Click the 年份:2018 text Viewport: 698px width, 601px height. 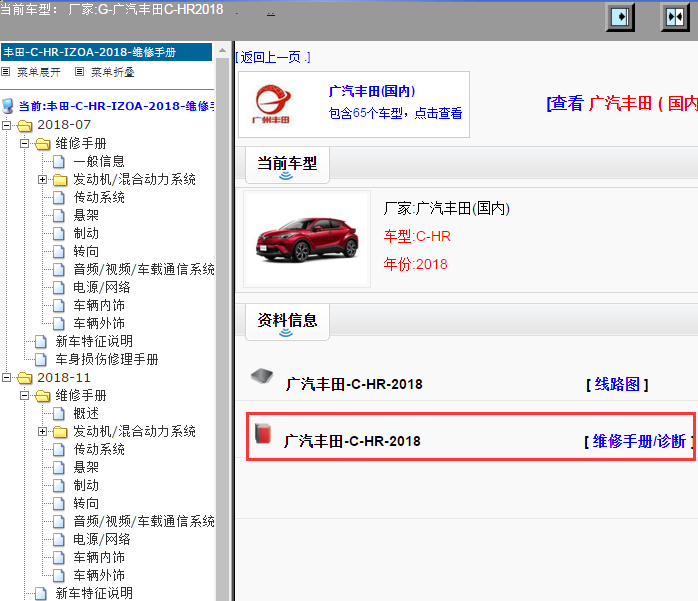[415, 264]
